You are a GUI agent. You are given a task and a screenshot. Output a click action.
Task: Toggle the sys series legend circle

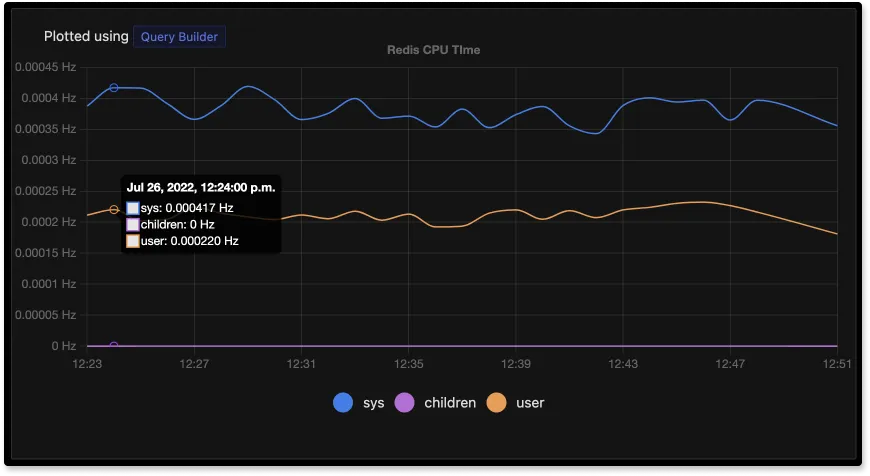343,403
